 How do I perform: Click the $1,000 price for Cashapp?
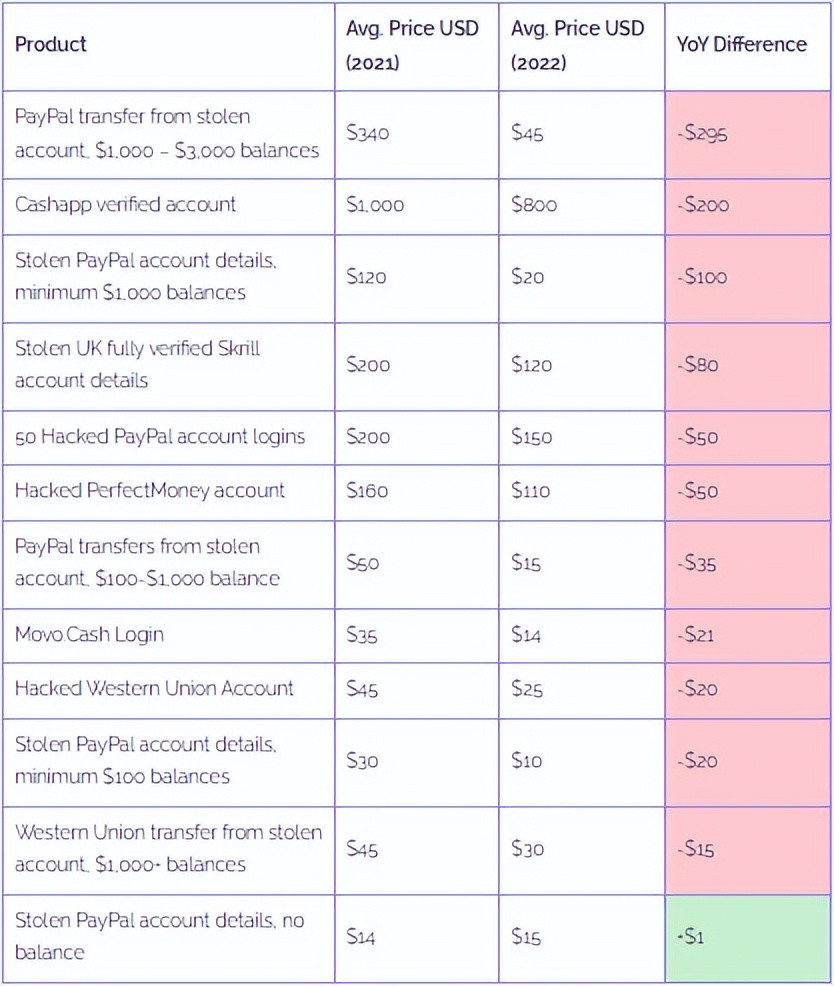375,205
